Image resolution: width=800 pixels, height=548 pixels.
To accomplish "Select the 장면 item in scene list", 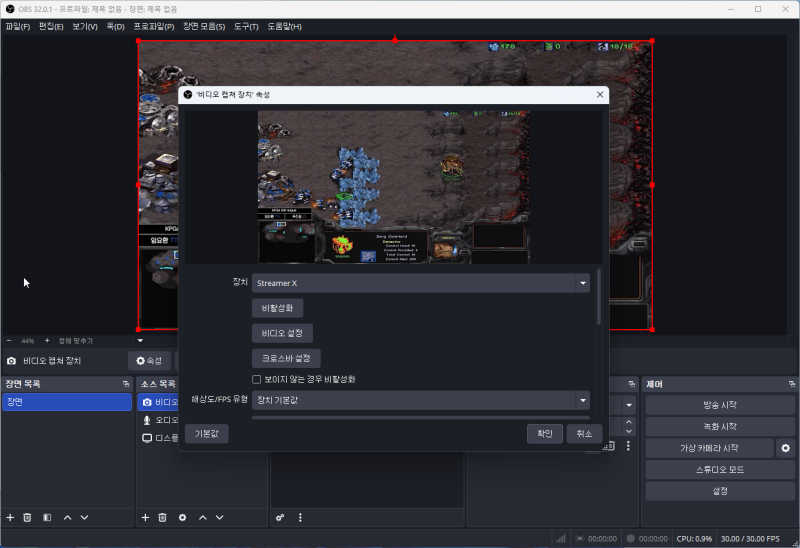I will [67, 402].
